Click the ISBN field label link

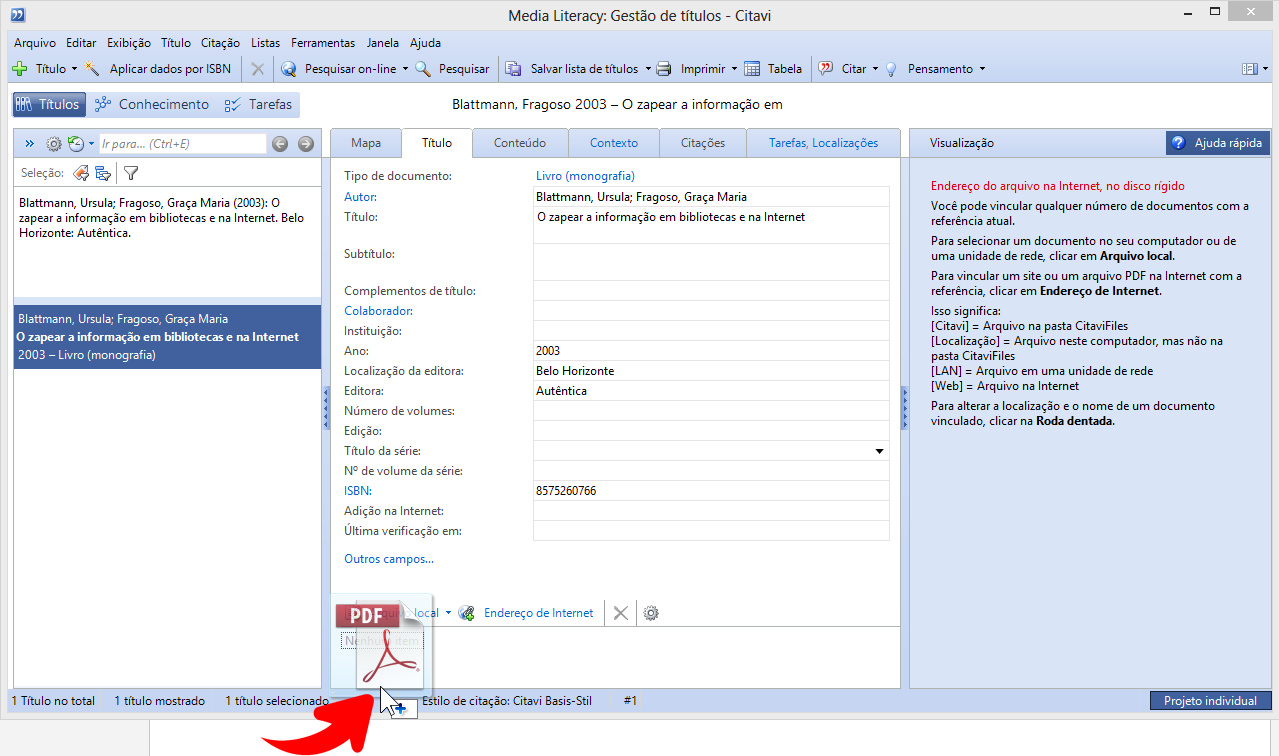click(x=358, y=491)
